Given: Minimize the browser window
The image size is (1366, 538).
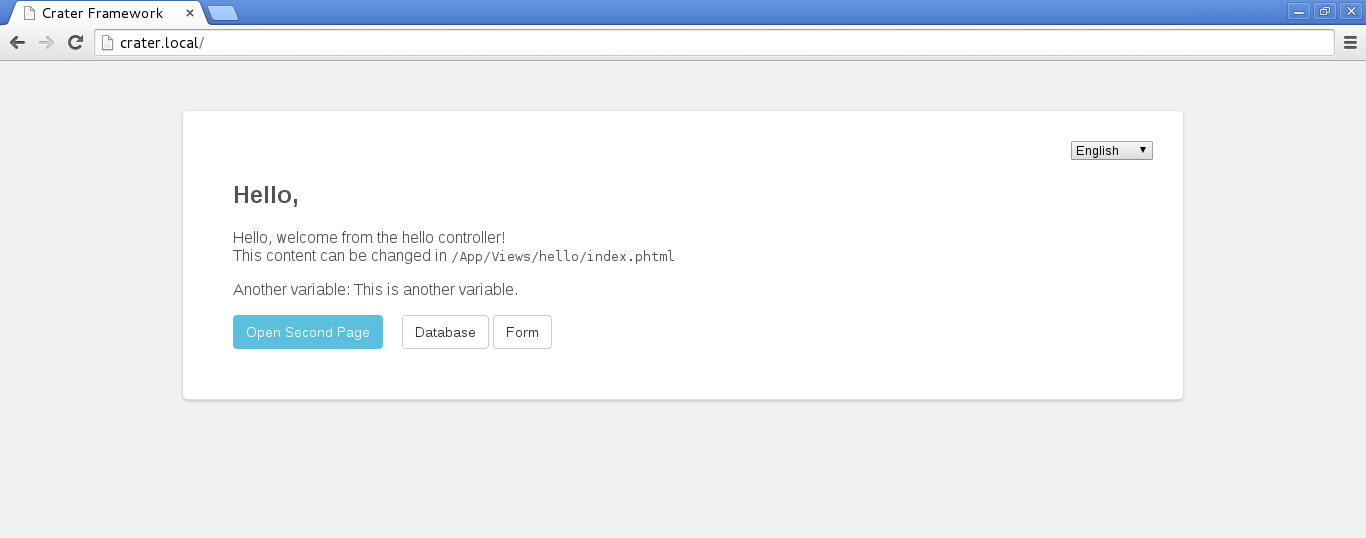Looking at the screenshot, I should [x=1299, y=11].
